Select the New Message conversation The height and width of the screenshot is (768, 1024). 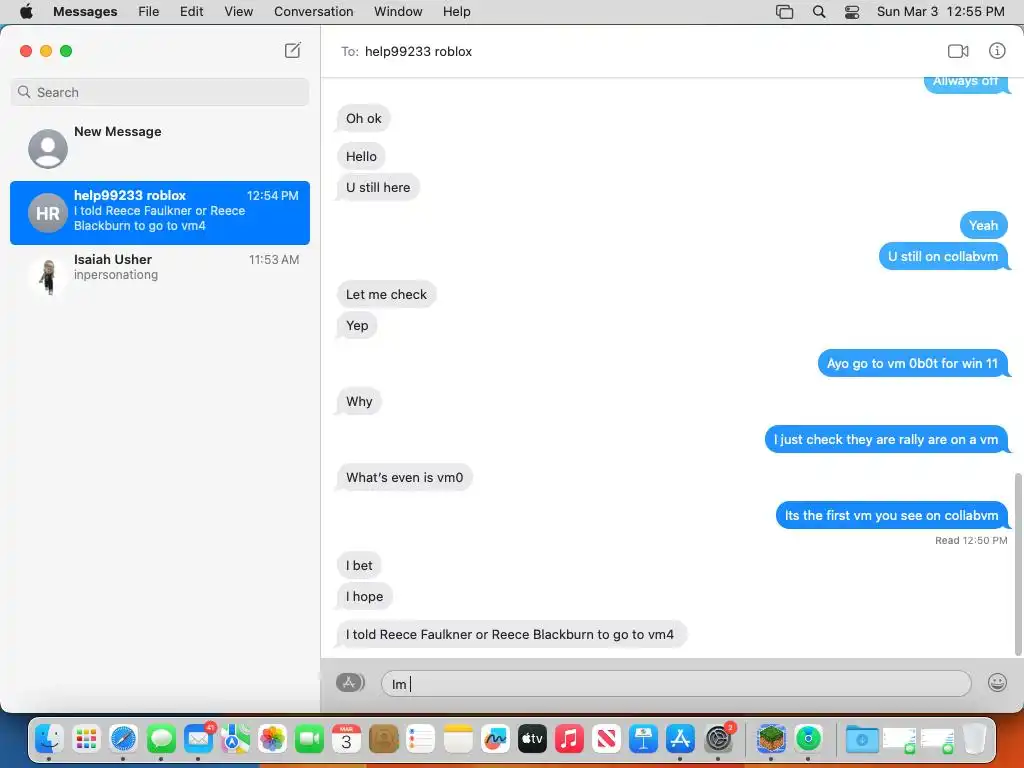point(160,147)
